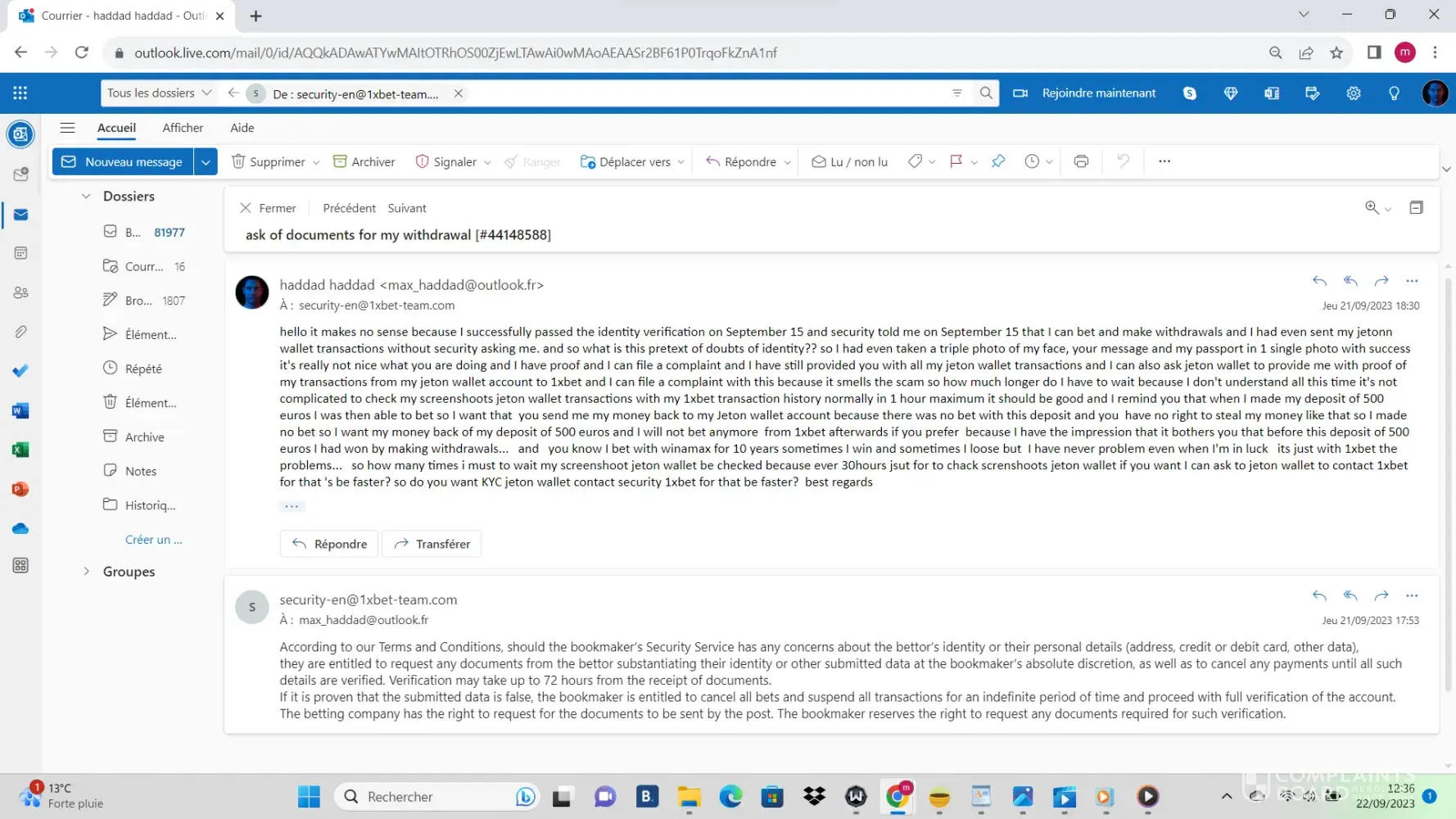Open Outlook settings gear
This screenshot has width=1456, height=819.
[1354, 93]
